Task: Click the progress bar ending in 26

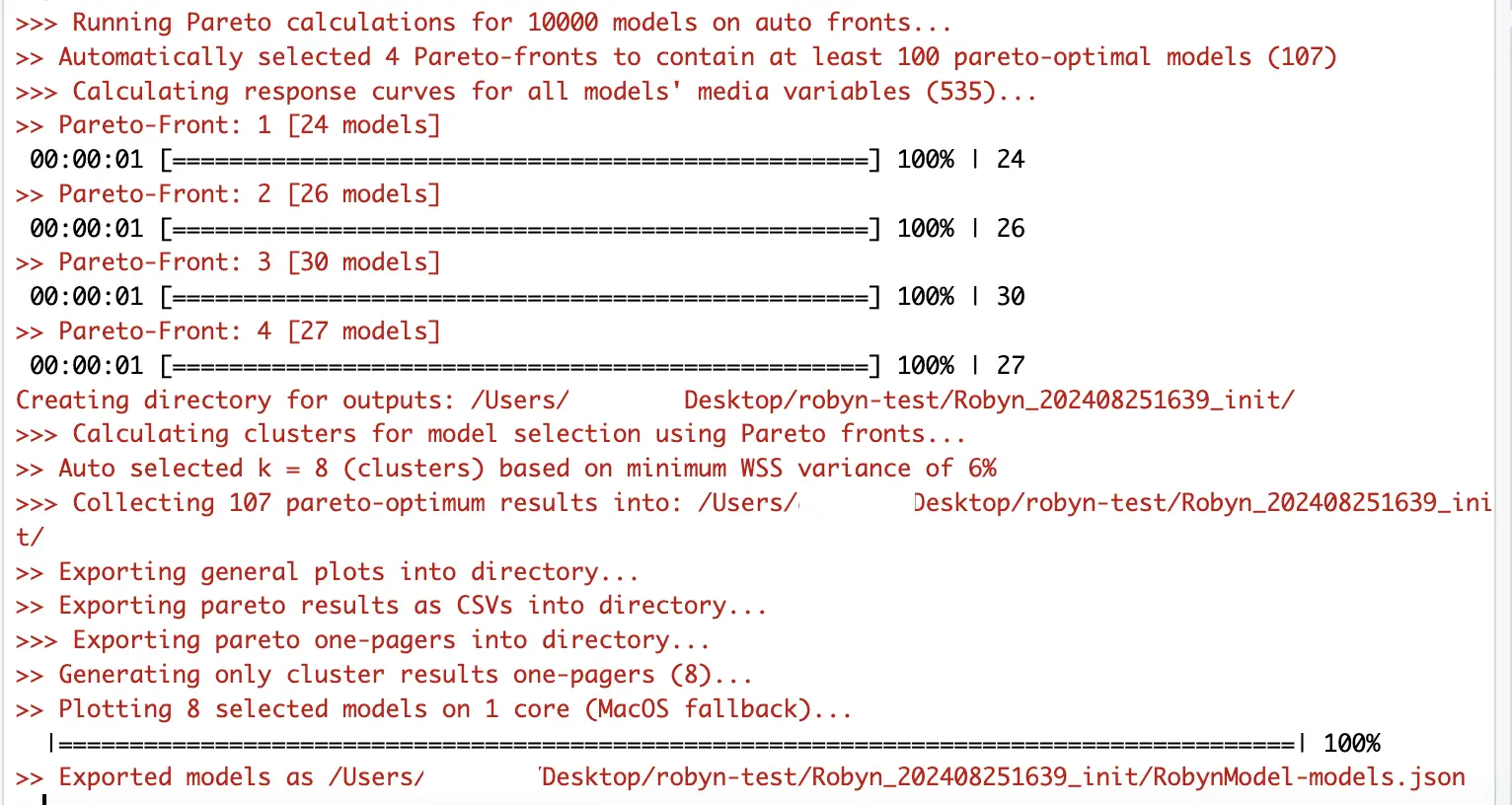Action: pyautogui.click(x=519, y=228)
